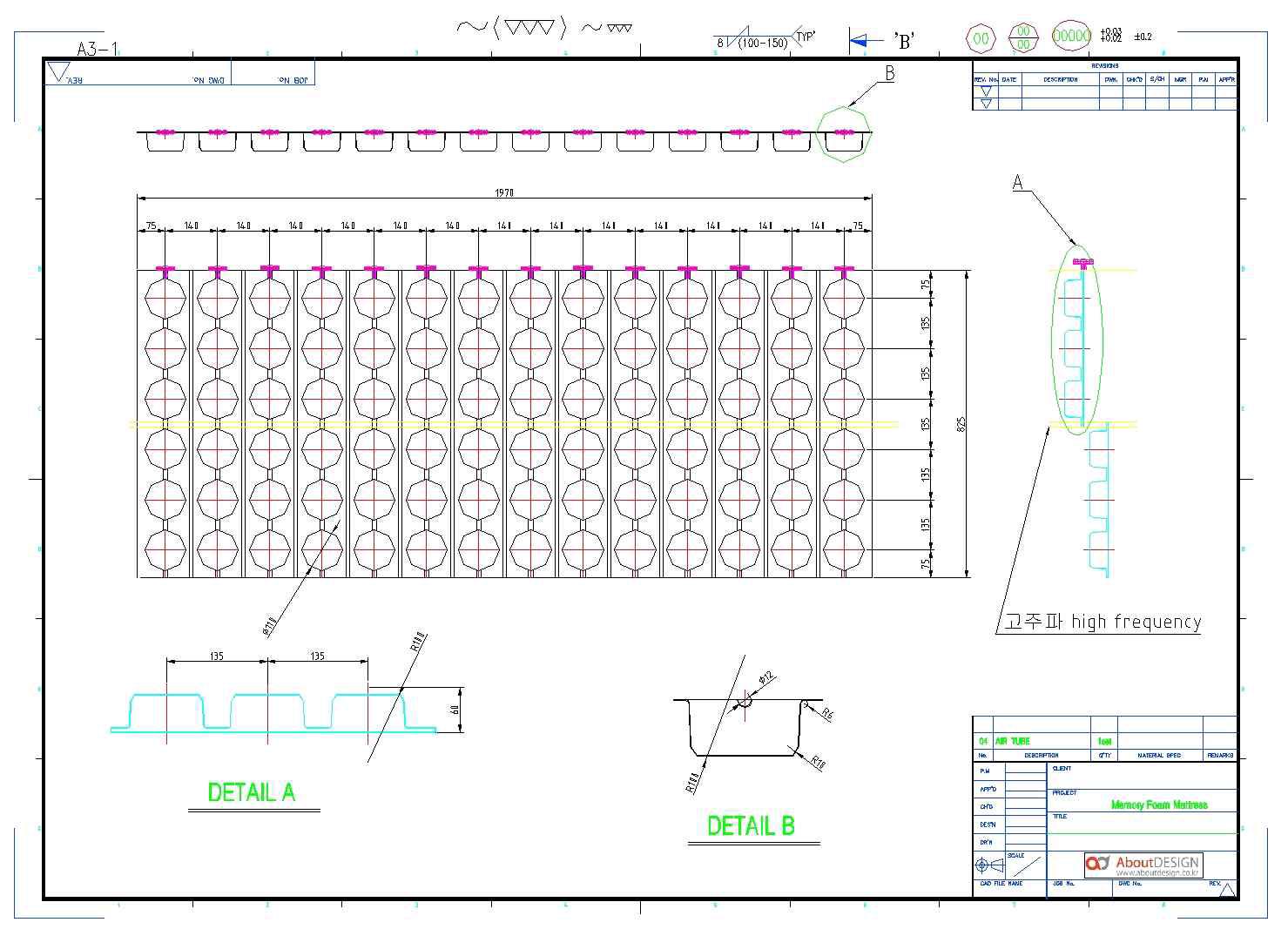This screenshot has height=929, width=1288.
Task: Select the REVISIONS table heading
Action: coord(1104,66)
